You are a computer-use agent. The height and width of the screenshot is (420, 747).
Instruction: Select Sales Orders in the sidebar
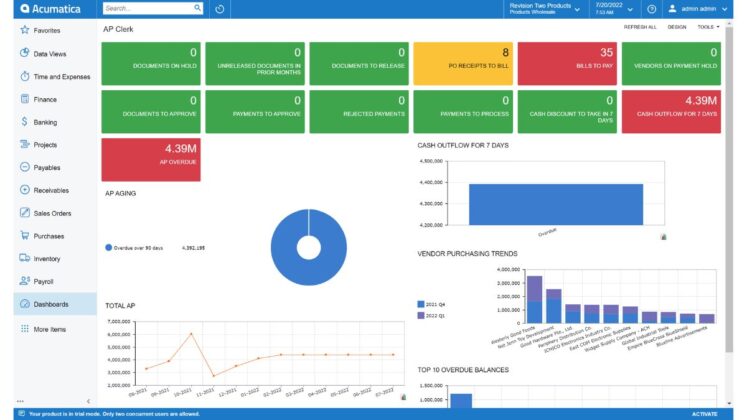pyautogui.click(x=54, y=213)
